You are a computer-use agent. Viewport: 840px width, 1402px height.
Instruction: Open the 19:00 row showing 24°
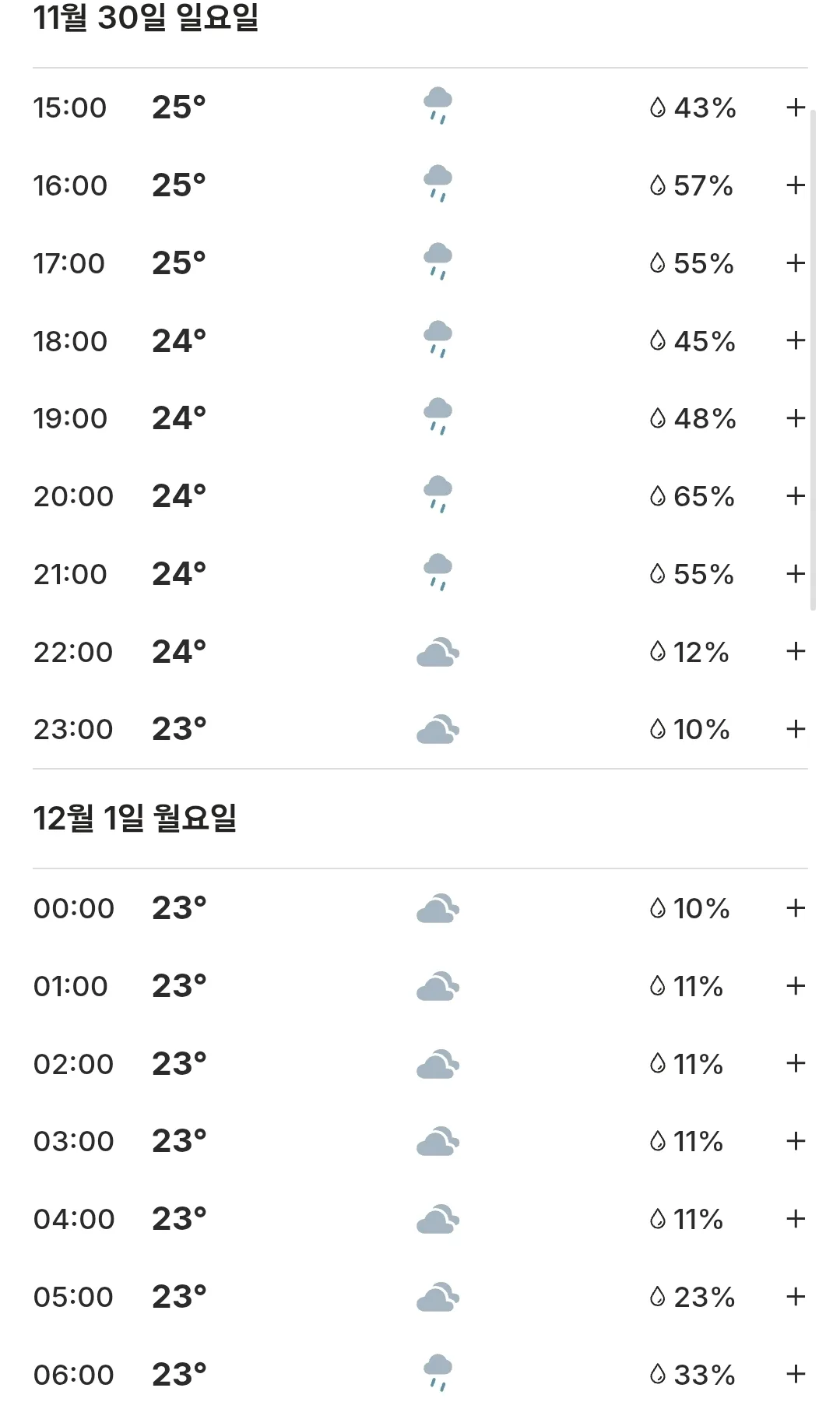click(x=420, y=418)
